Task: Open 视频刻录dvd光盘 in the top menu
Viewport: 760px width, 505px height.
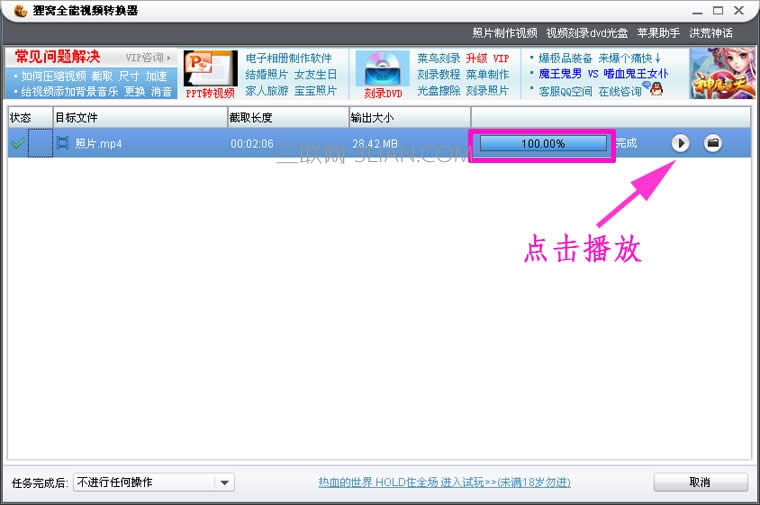Action: pos(587,33)
